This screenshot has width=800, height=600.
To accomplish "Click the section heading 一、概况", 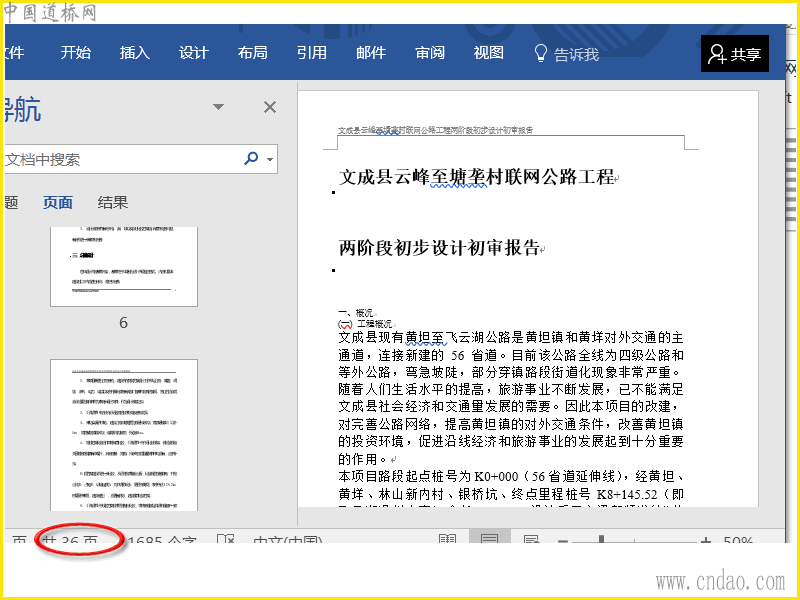I will tap(356, 312).
